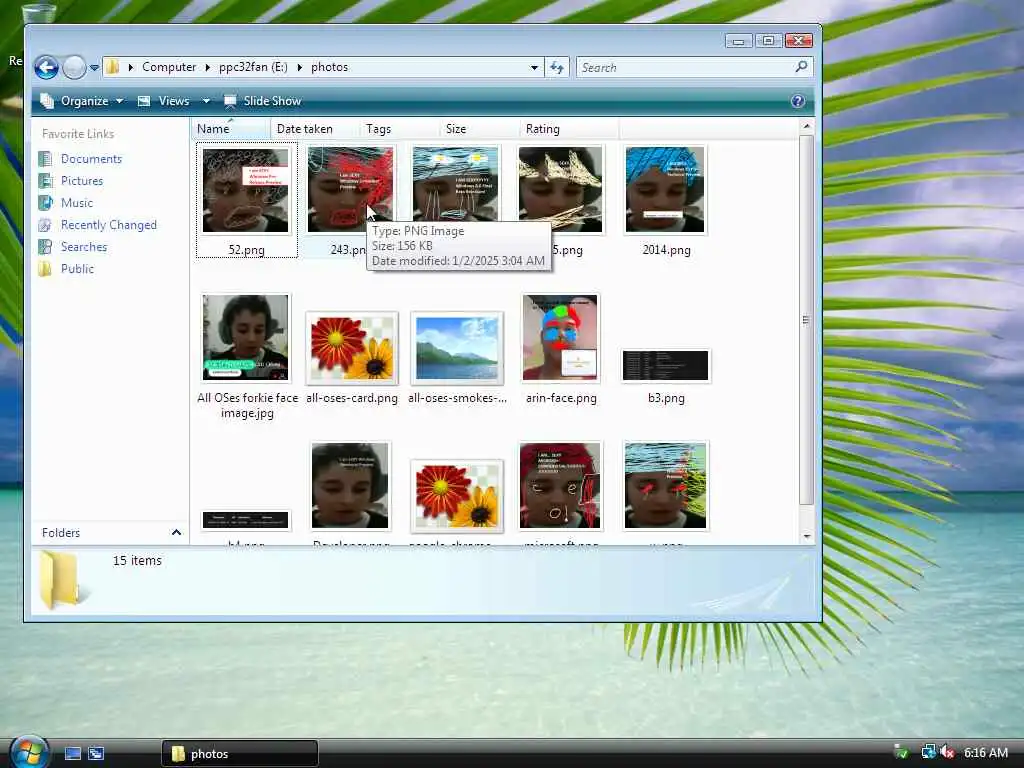Click the Recently Changed sidebar icon
The image size is (1024, 768).
(x=45, y=225)
